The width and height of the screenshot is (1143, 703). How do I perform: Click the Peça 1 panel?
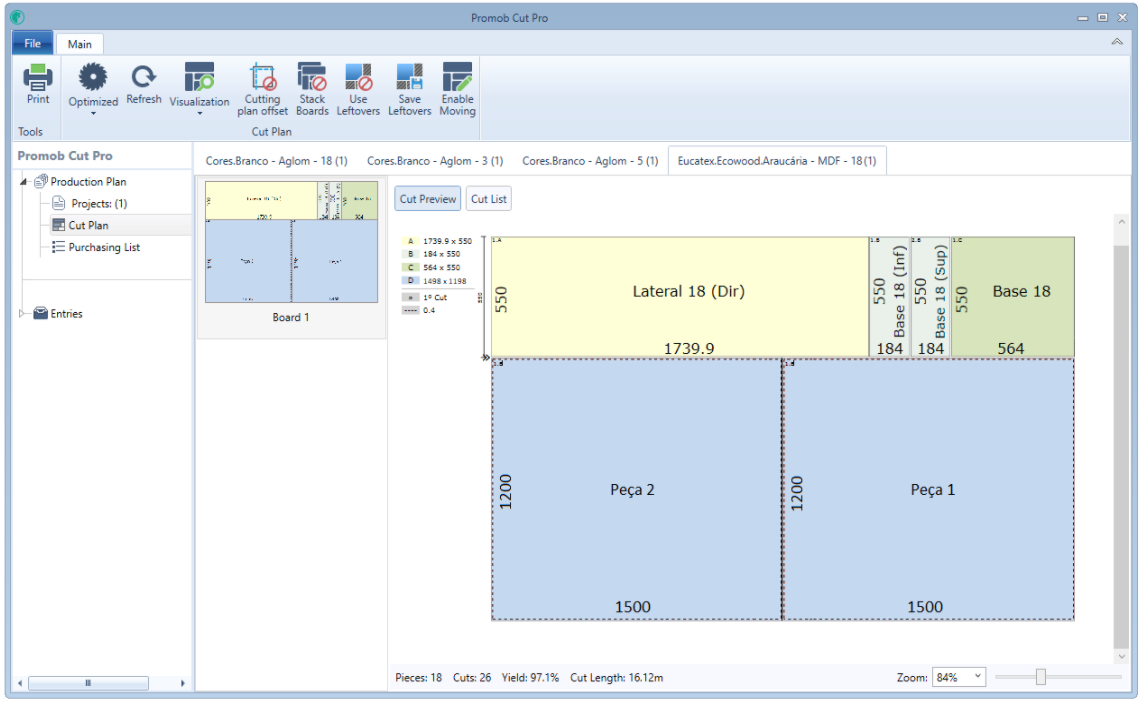click(929, 489)
